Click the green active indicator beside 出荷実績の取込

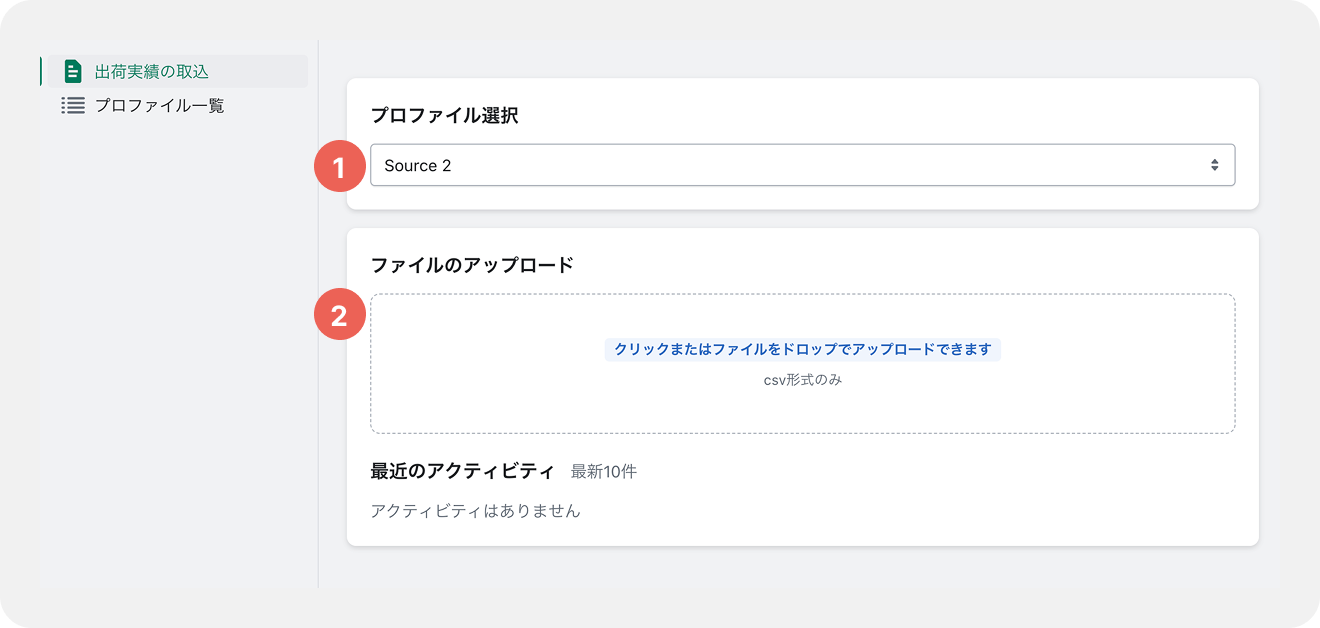[41, 71]
